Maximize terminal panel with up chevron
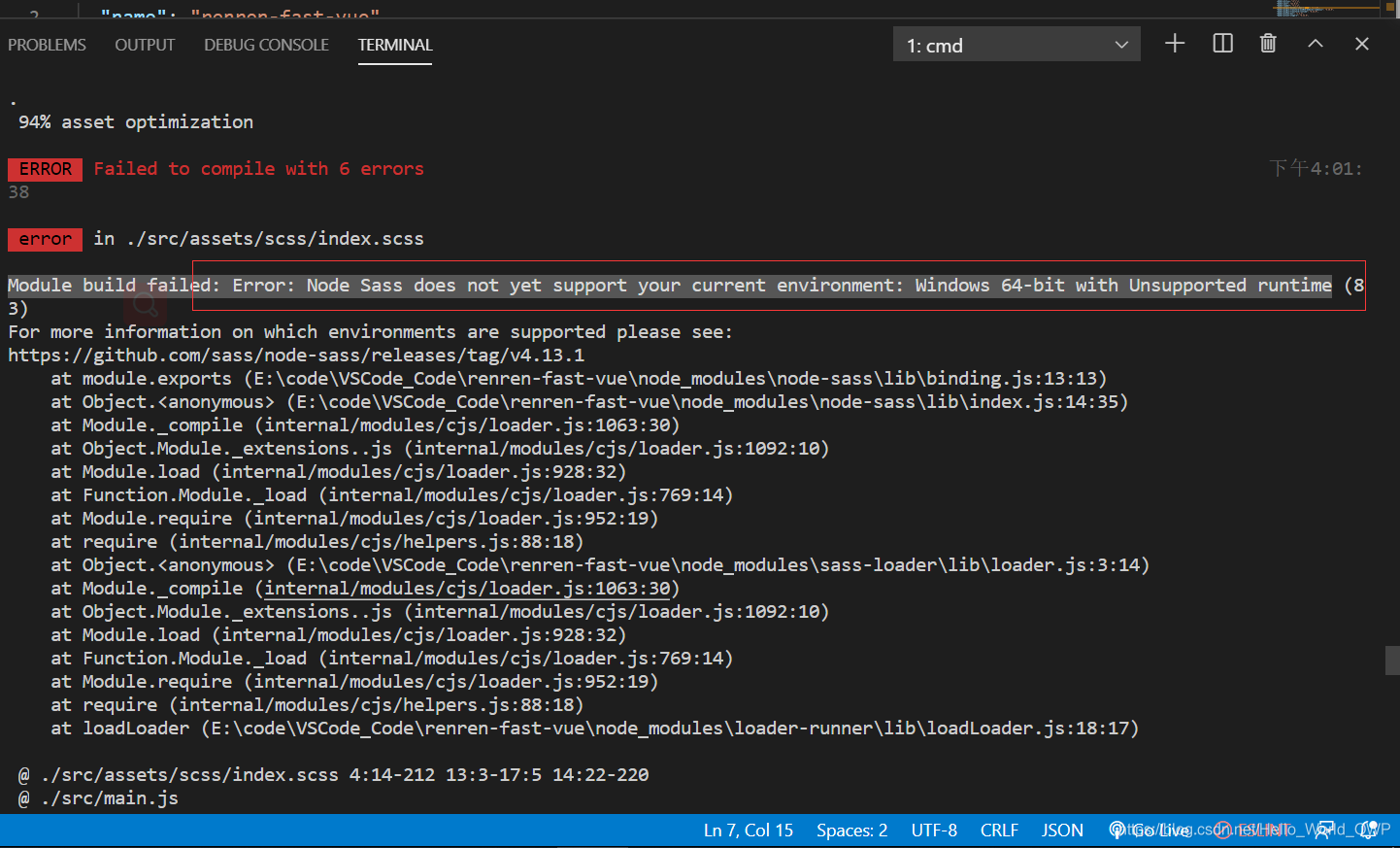The width and height of the screenshot is (1400, 848). coord(1316,44)
